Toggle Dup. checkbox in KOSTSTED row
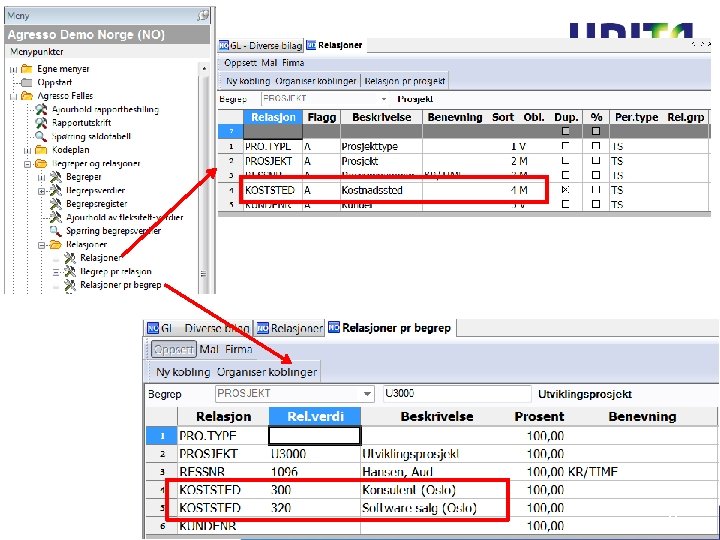The height and width of the screenshot is (540, 720). click(565, 190)
